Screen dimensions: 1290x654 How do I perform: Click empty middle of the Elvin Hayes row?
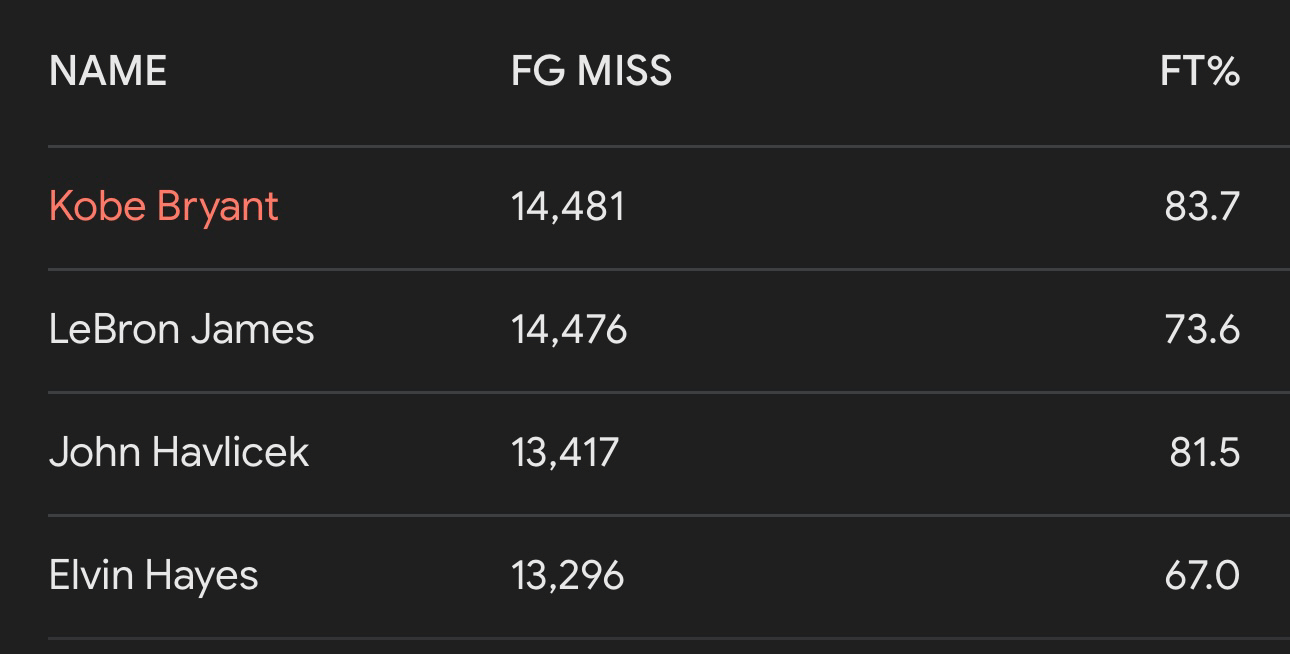tap(890, 576)
